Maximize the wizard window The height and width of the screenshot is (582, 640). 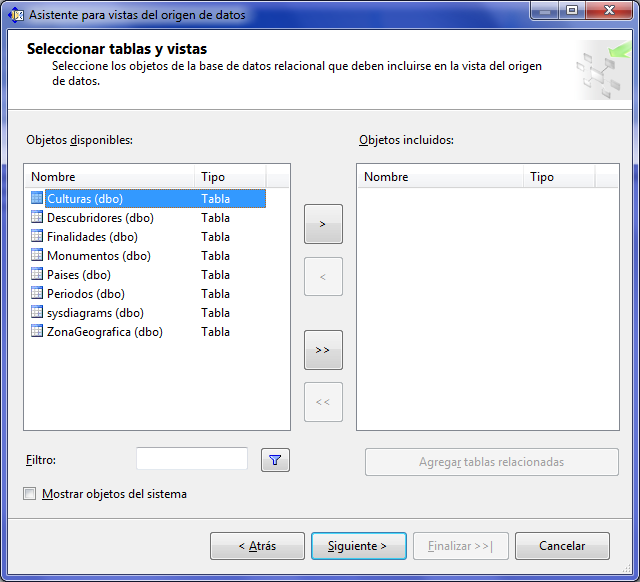(x=572, y=10)
